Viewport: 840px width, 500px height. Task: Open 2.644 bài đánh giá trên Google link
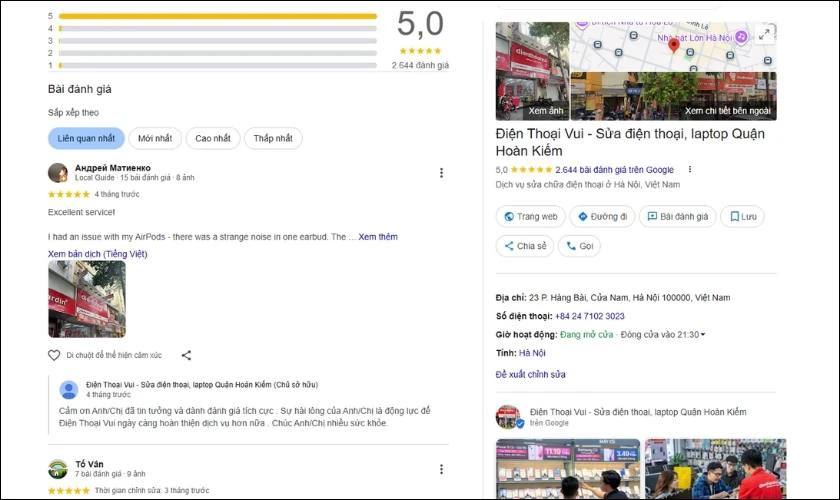614,170
